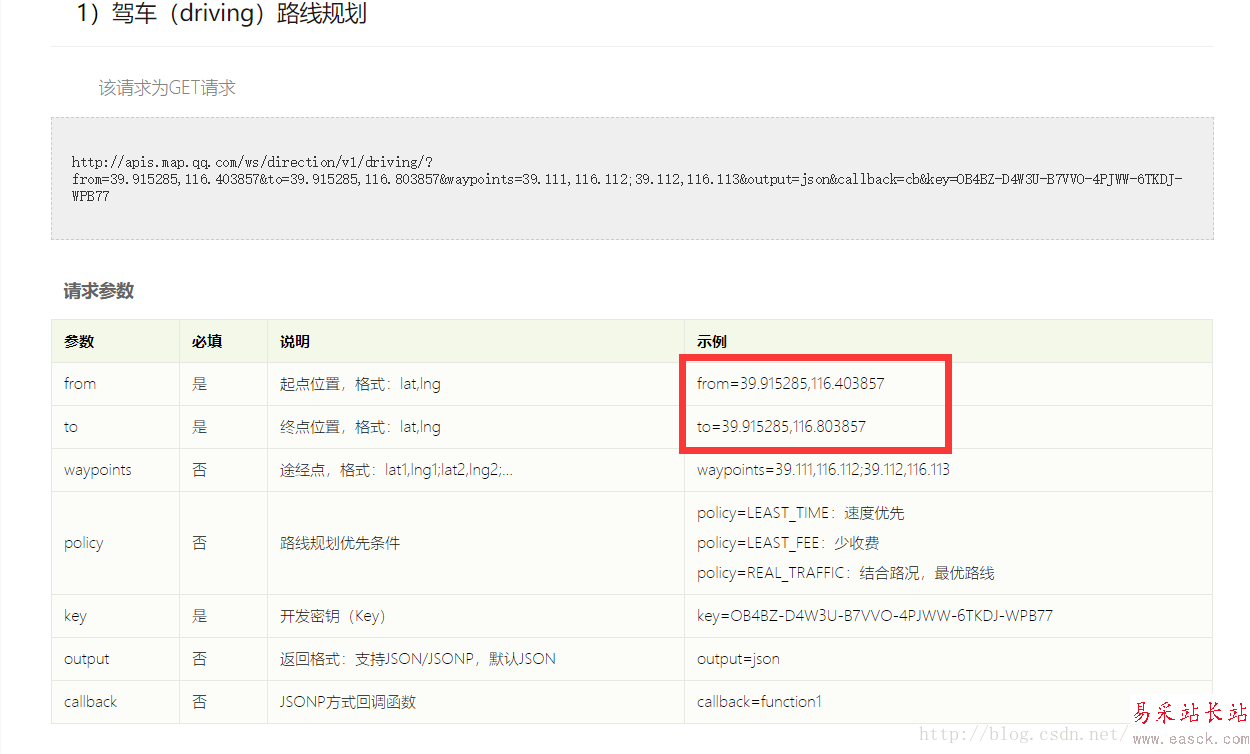Click 'policy=REAL_TRAFFIC' example line

pyautogui.click(x=846, y=573)
